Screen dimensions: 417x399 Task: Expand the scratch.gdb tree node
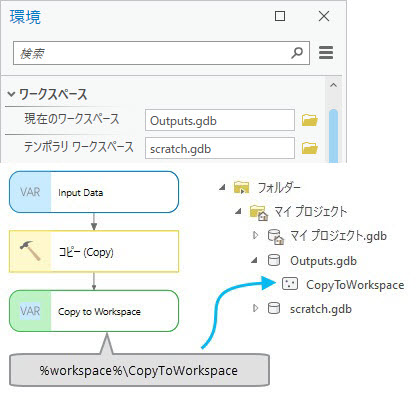[x=255, y=308]
